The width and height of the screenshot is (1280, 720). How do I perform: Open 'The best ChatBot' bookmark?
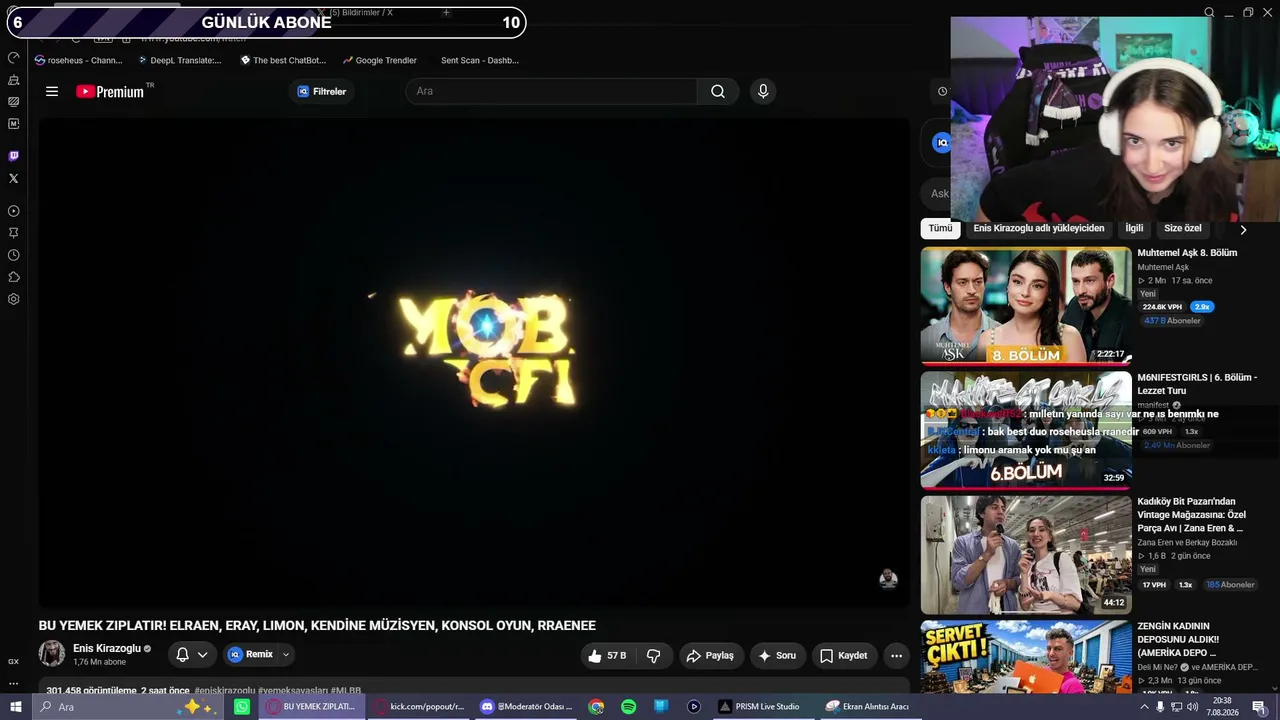click(284, 60)
